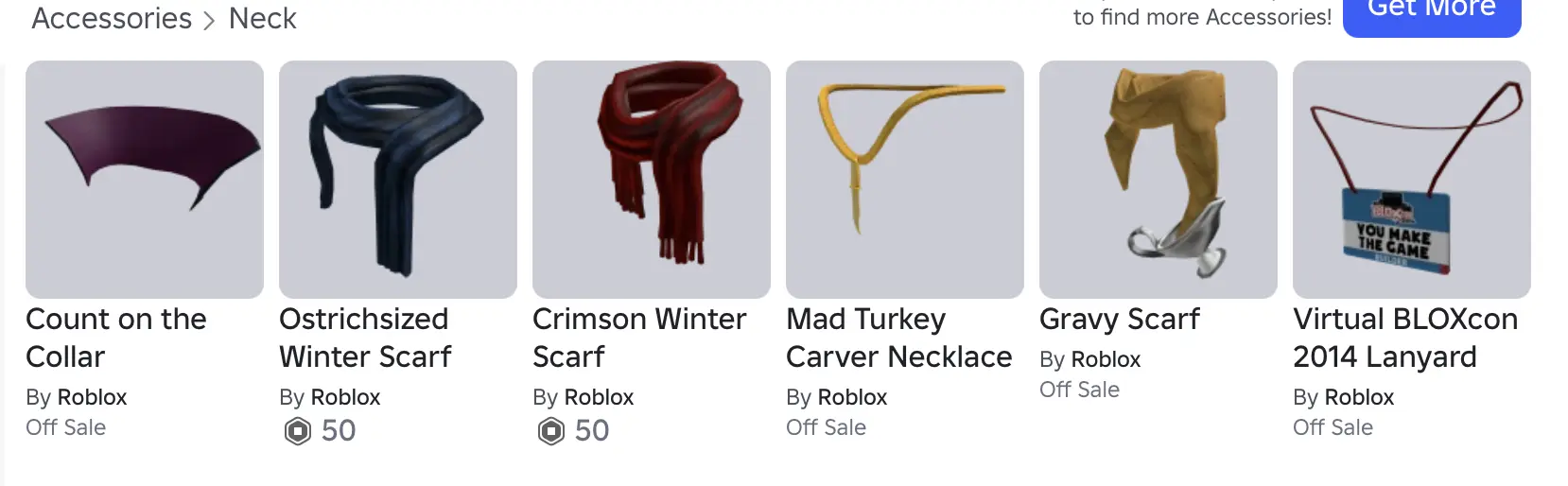The width and height of the screenshot is (1568, 486).
Task: Go to Accessories in the breadcrumb
Action: coord(112,18)
